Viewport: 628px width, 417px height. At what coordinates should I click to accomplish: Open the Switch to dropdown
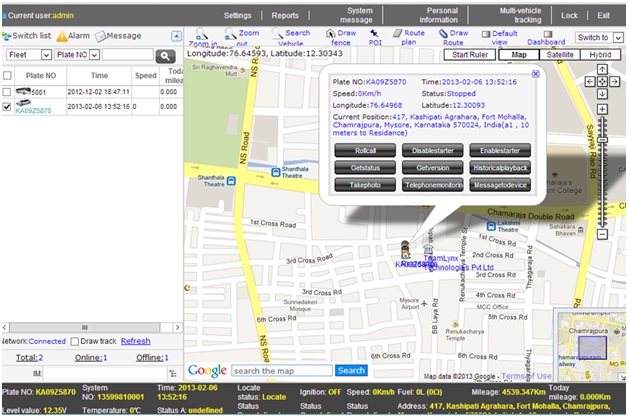pyautogui.click(x=599, y=38)
